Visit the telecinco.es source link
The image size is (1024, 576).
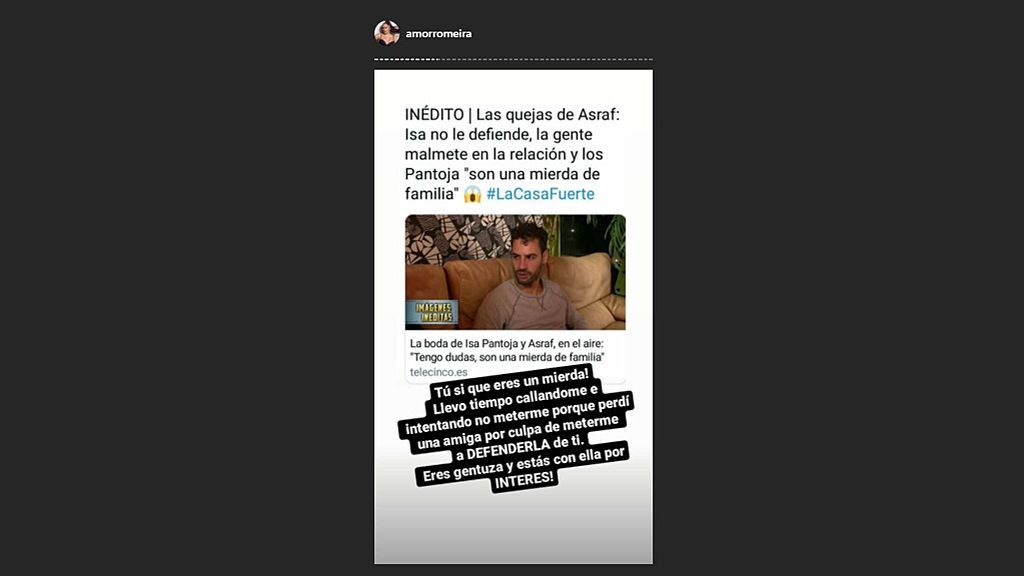(x=438, y=372)
